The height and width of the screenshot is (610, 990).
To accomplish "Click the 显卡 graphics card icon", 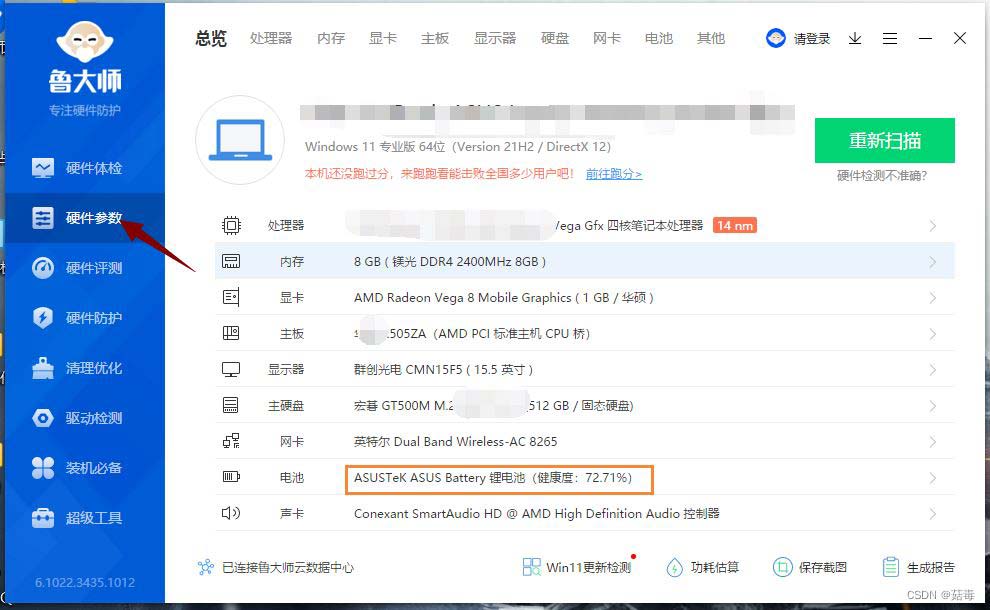I will [231, 297].
